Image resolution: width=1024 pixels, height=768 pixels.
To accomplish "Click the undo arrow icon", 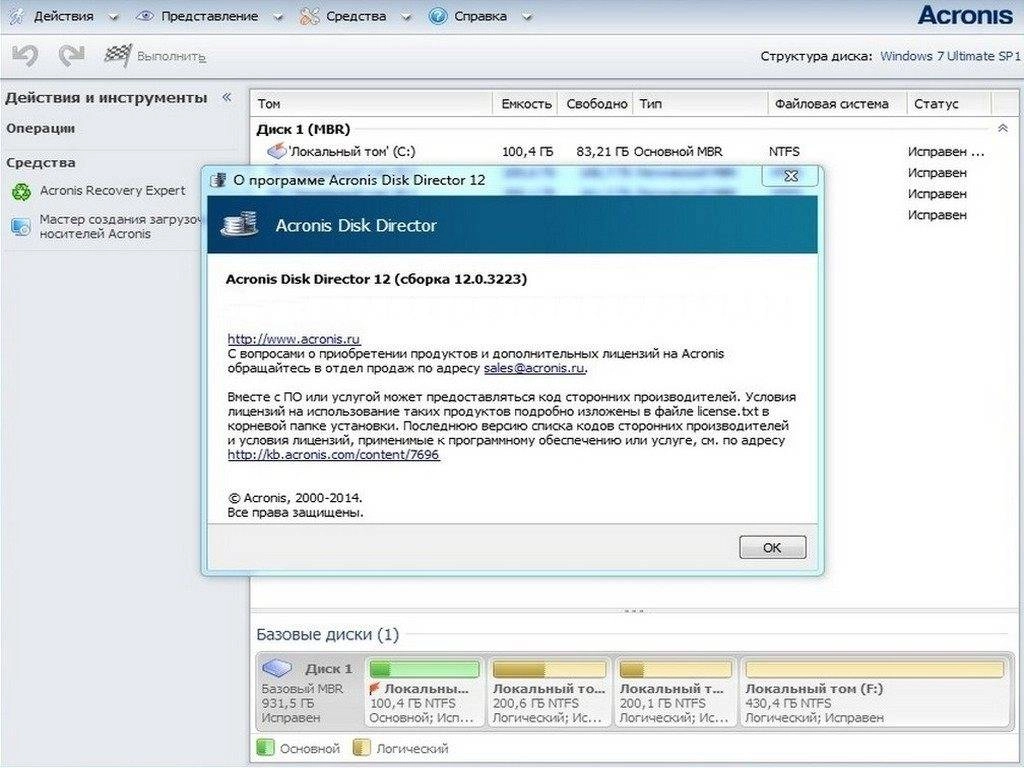I will [x=25, y=56].
